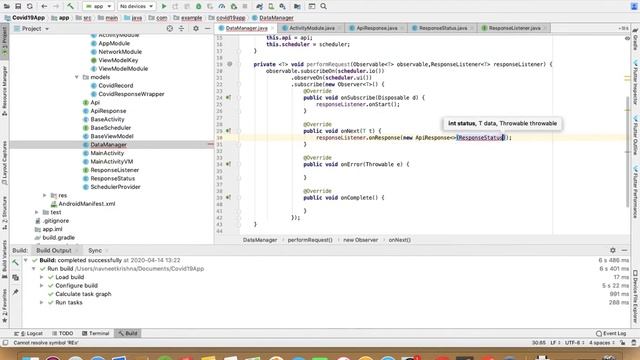The image size is (640, 360).
Task: Hide the Project panel with minus icon
Action: click(x=207, y=29)
